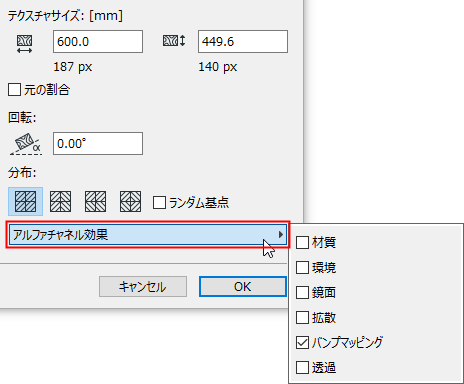Check the 環境 option
Screen dimensions: 464x384
(x=302, y=268)
